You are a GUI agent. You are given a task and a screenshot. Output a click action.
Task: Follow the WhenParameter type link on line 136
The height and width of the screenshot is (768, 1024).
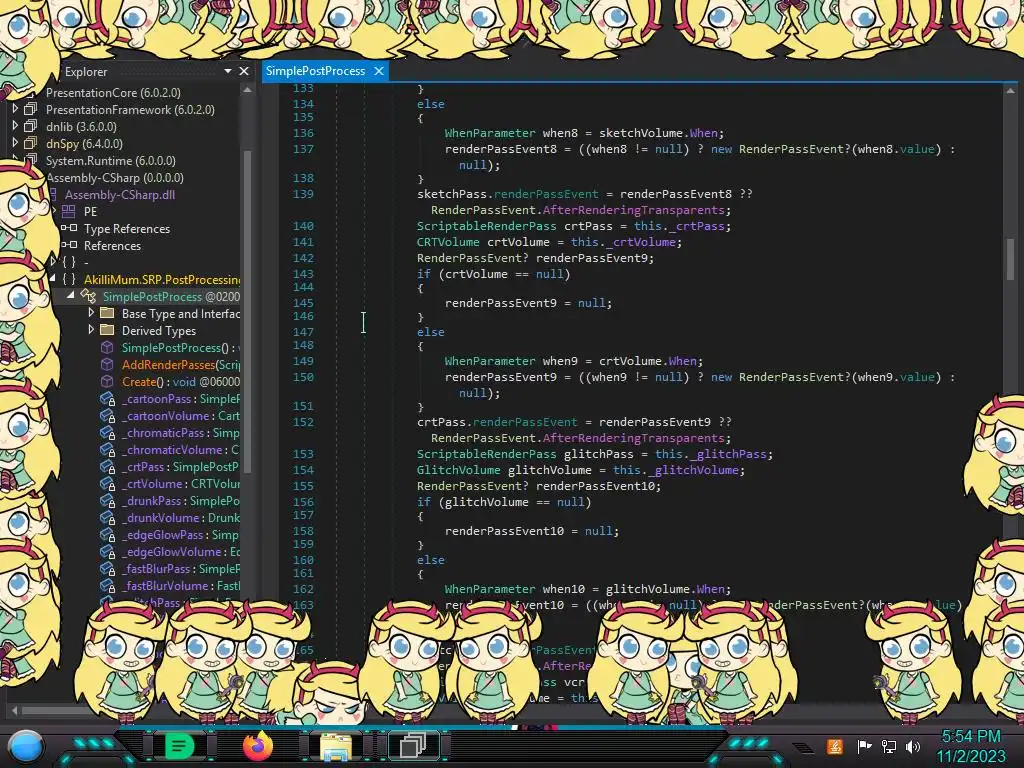tap(489, 133)
